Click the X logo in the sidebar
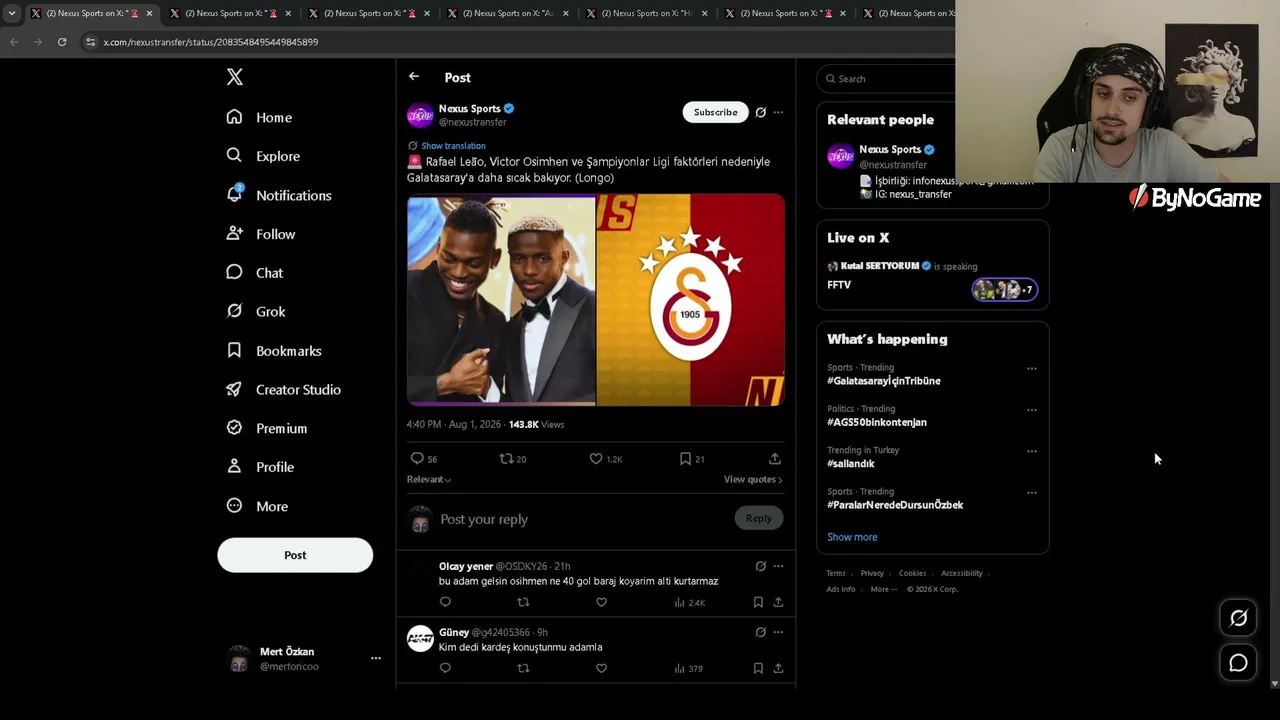This screenshot has height=720, width=1280. [x=234, y=77]
